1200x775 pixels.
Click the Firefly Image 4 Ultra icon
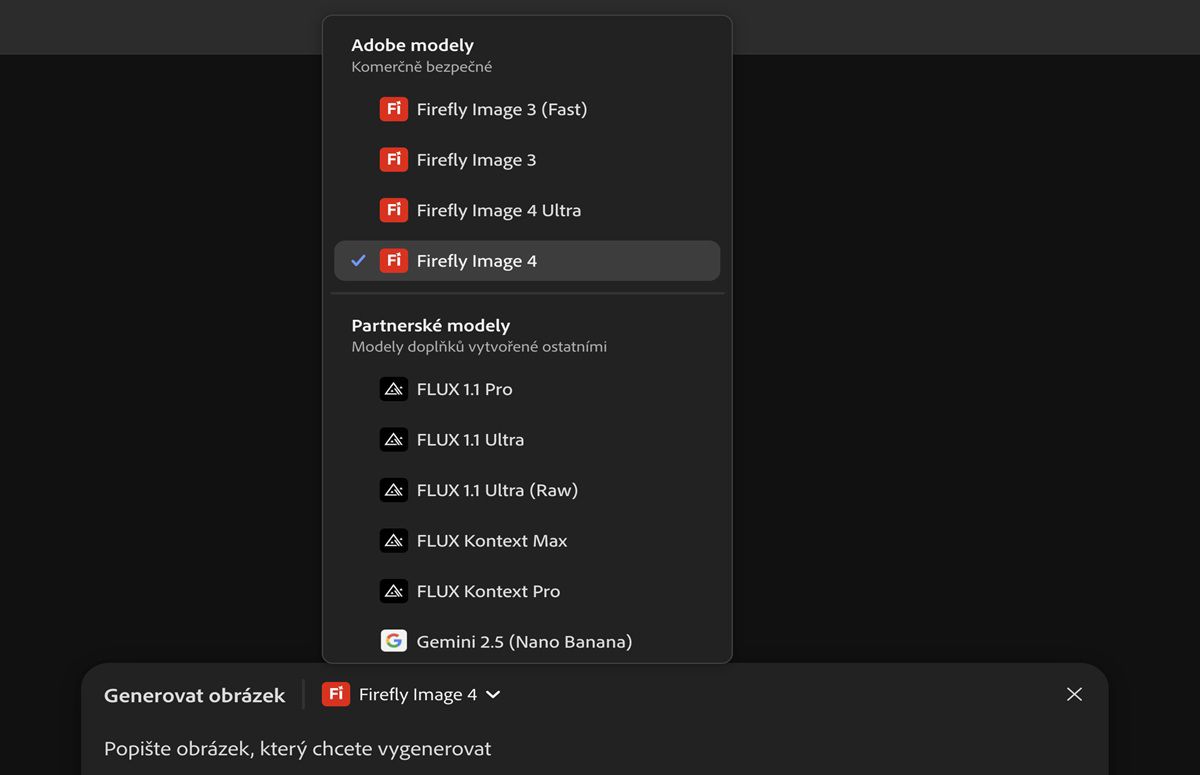pyautogui.click(x=394, y=210)
